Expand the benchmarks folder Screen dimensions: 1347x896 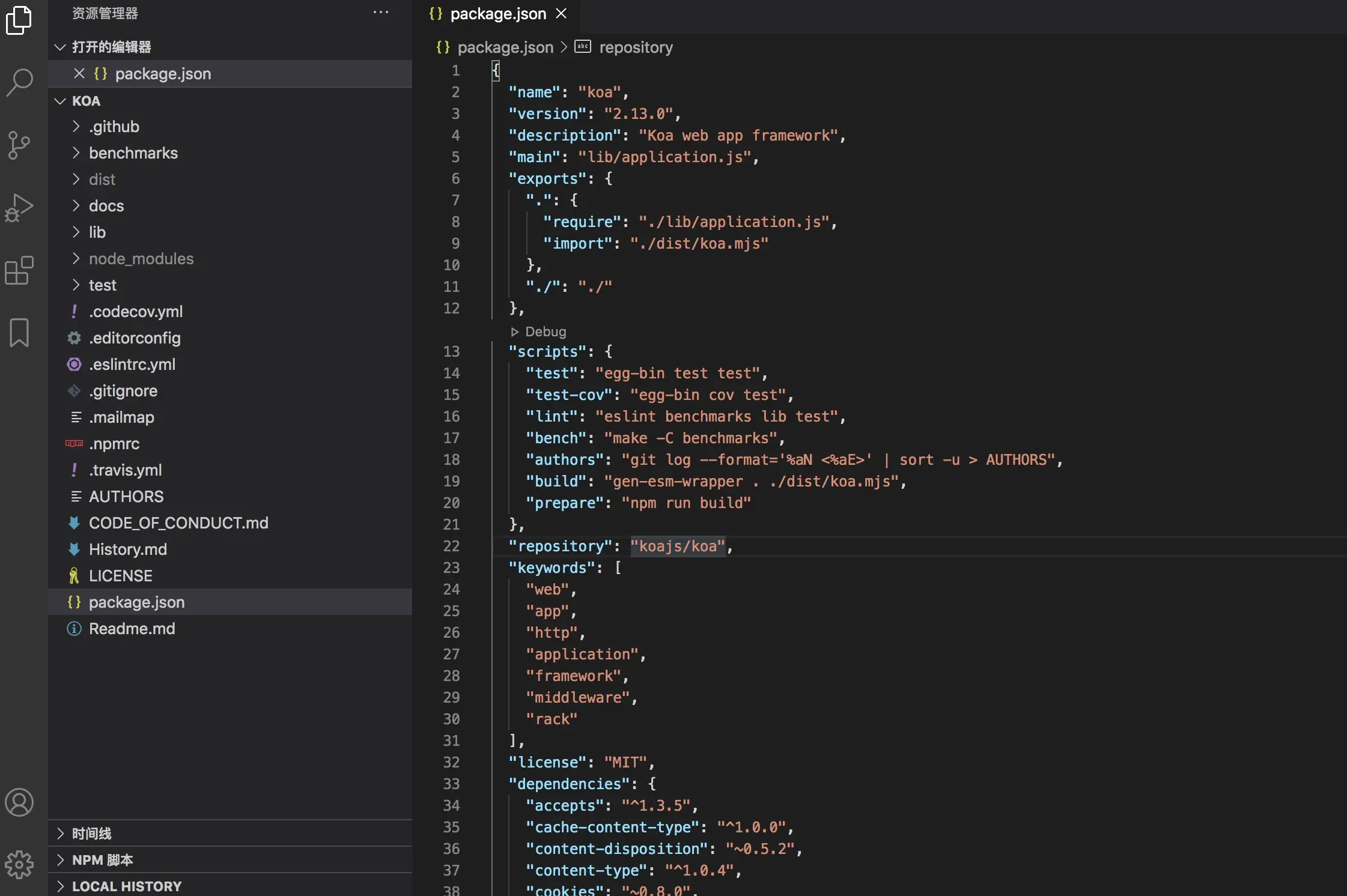(133, 153)
